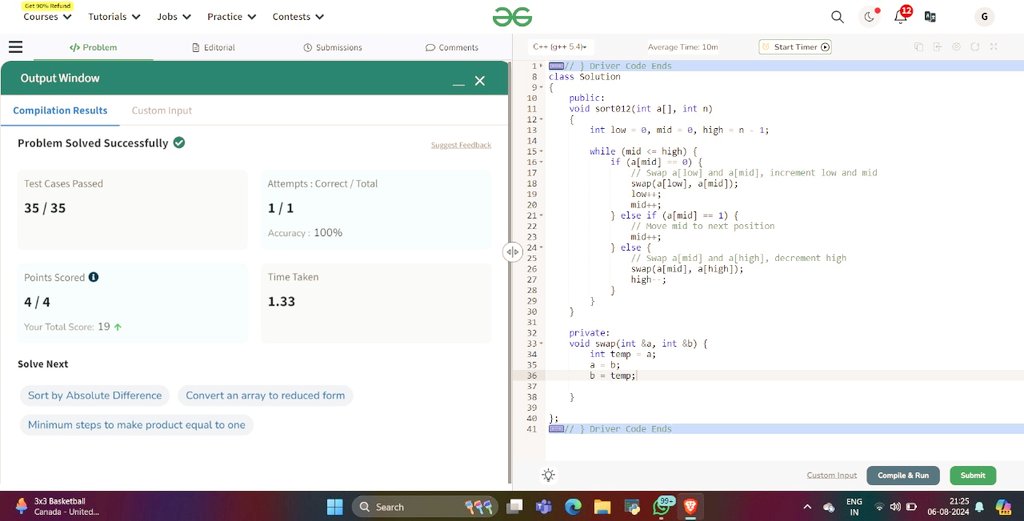Open Minimum steps to make product equal to one
The height and width of the screenshot is (521, 1024).
136,425
